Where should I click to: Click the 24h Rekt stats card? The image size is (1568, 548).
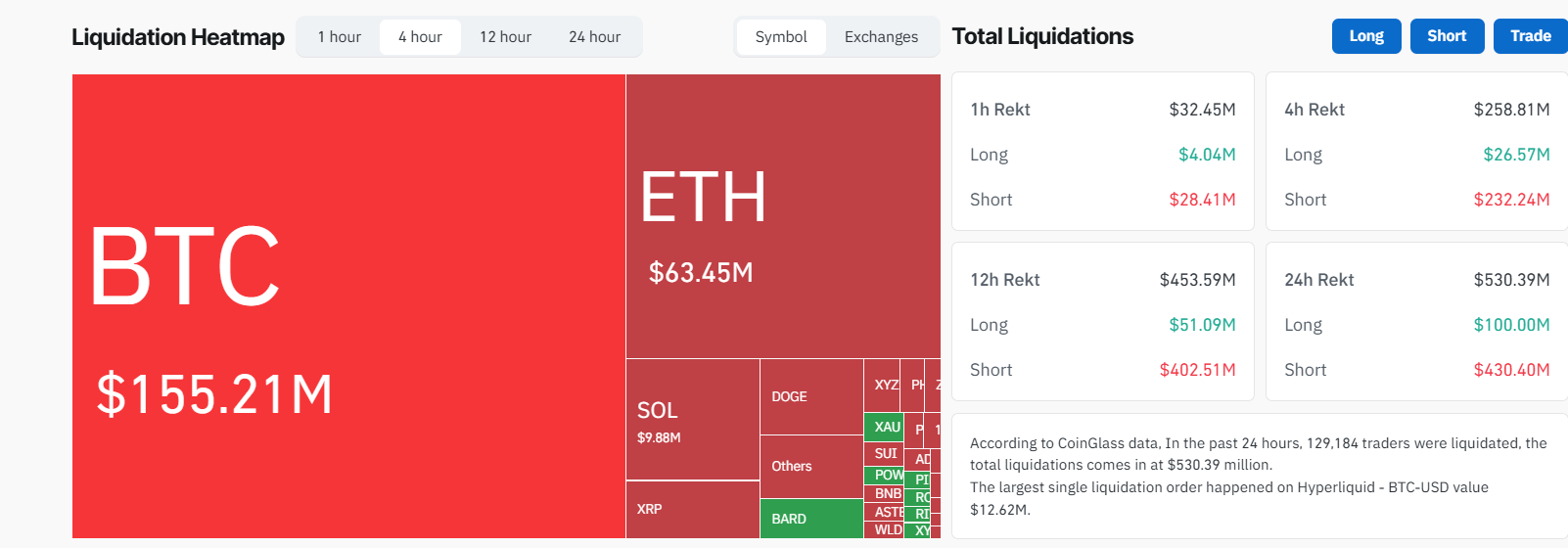point(1416,324)
